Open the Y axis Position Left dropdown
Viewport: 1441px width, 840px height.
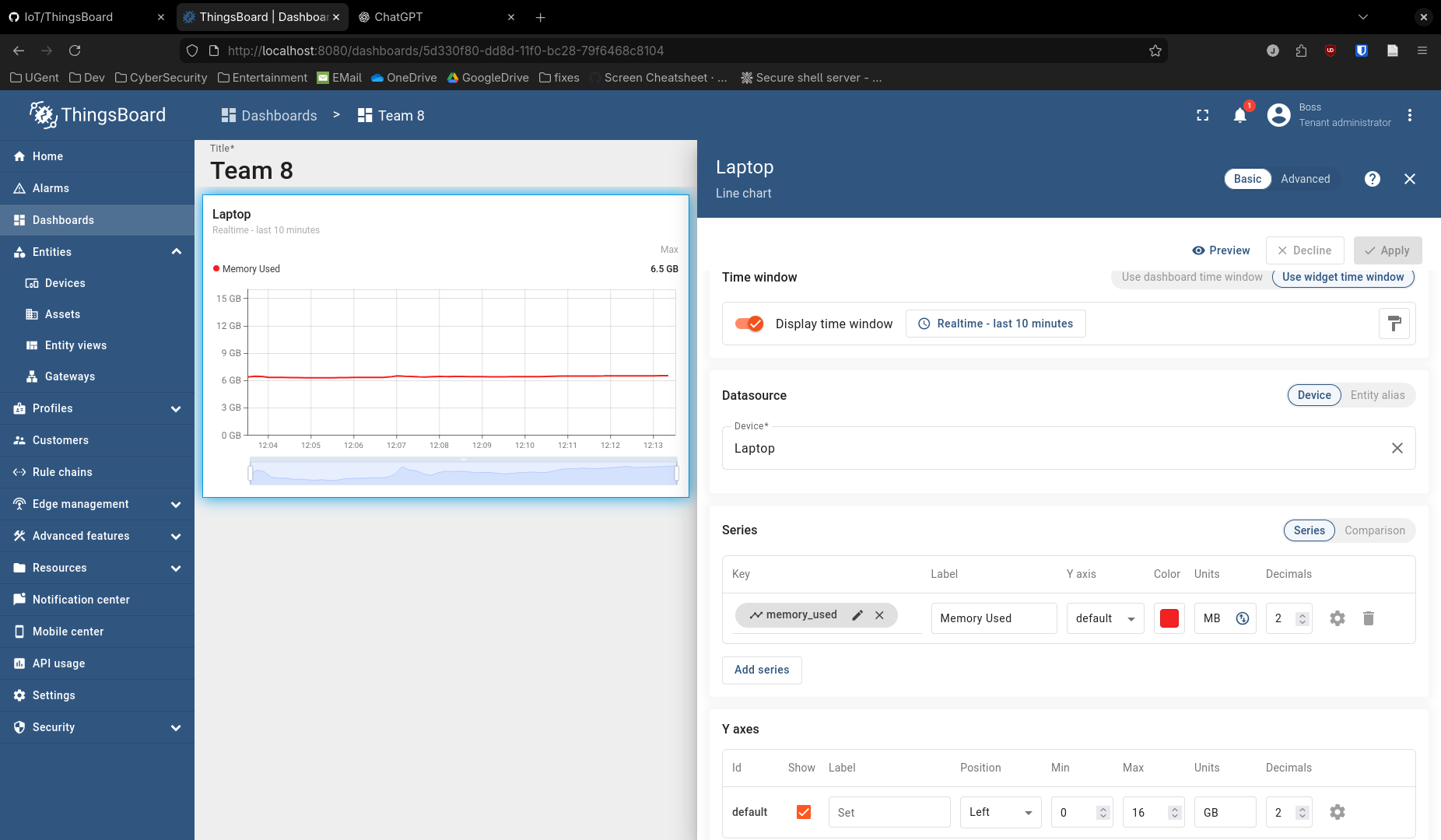1000,812
